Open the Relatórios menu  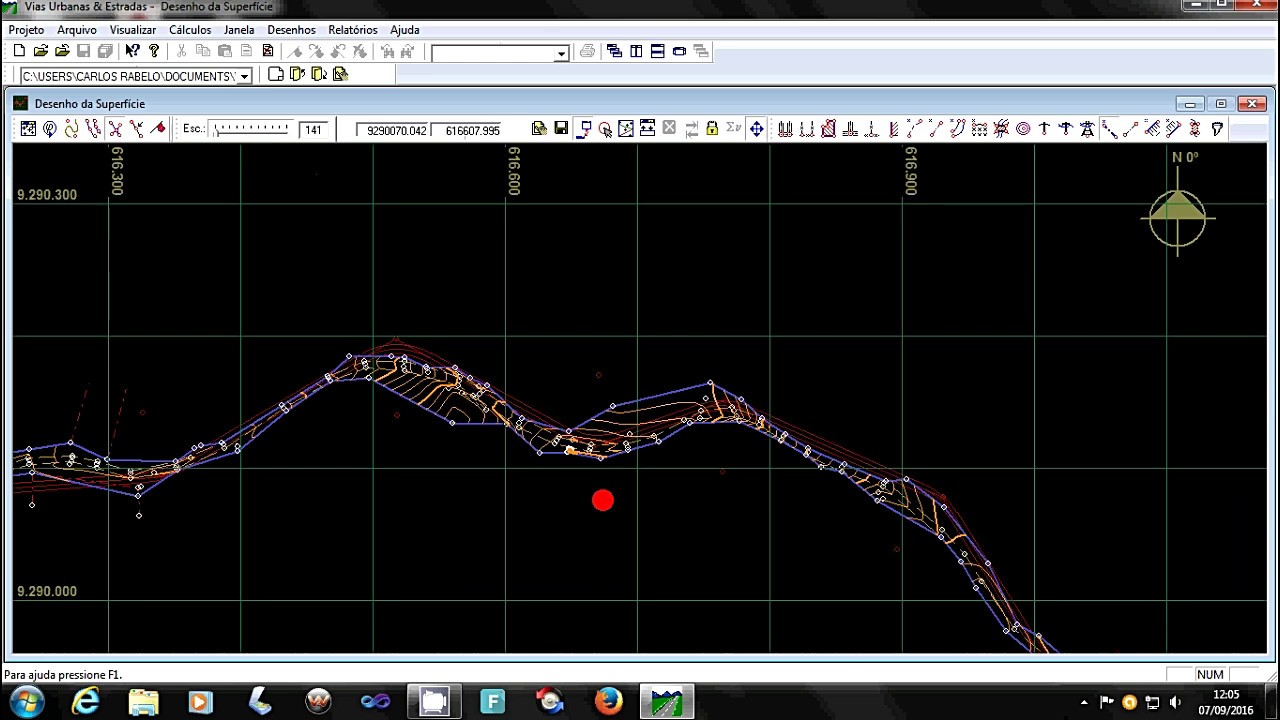coord(353,30)
